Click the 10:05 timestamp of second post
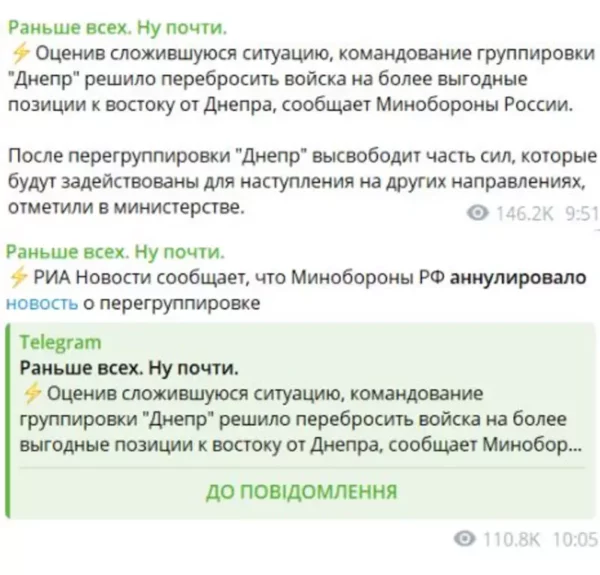This screenshot has width=600, height=575. [576, 539]
